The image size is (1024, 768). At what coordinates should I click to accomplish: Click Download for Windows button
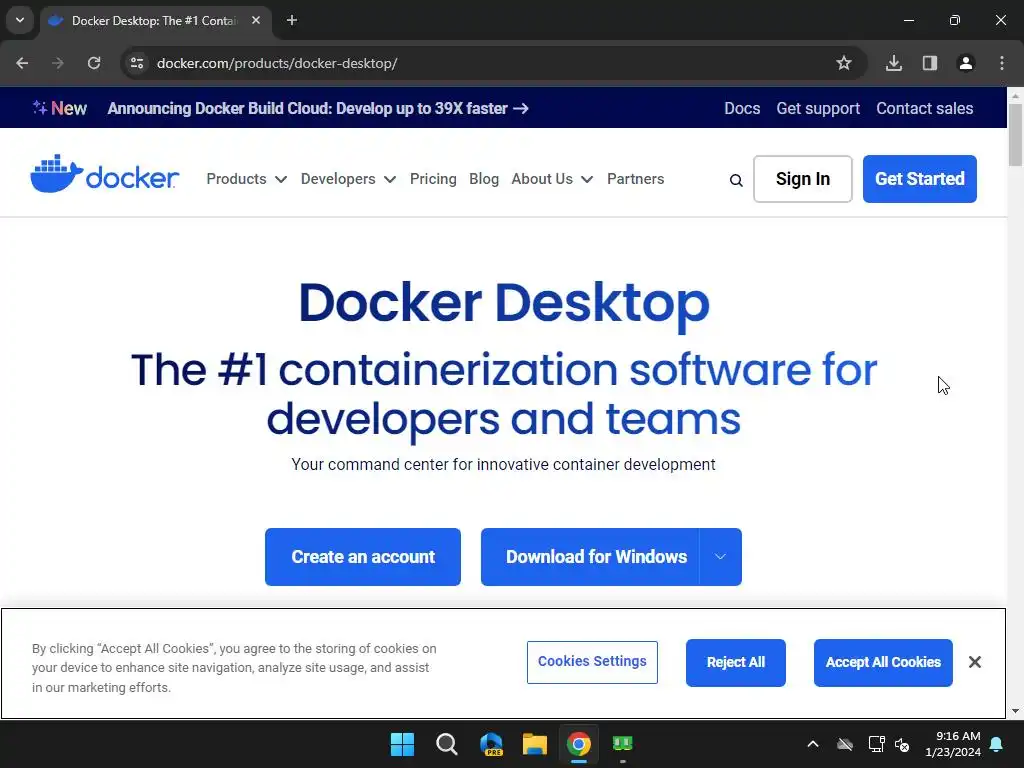[590, 557]
